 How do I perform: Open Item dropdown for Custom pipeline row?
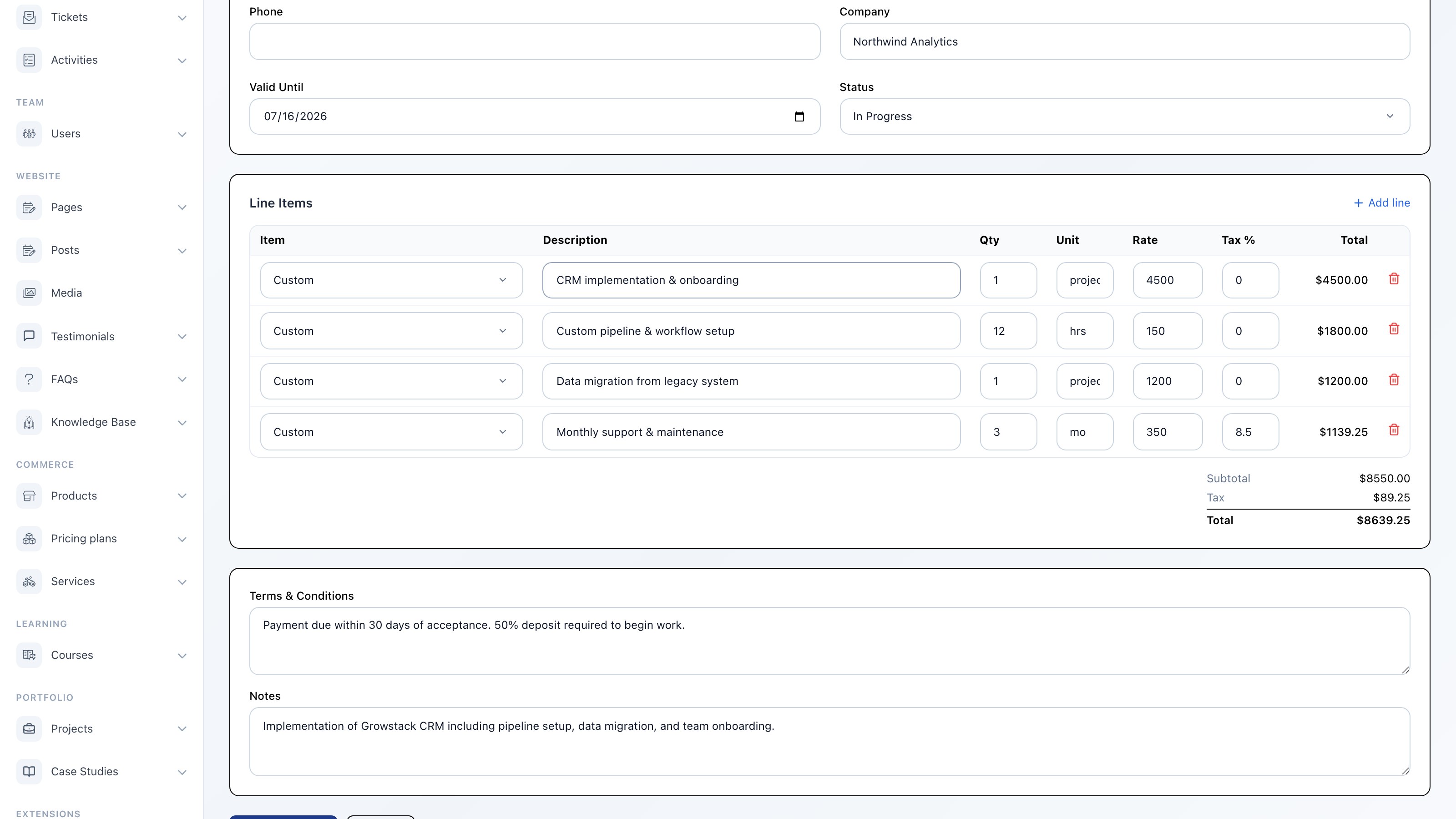point(391,331)
